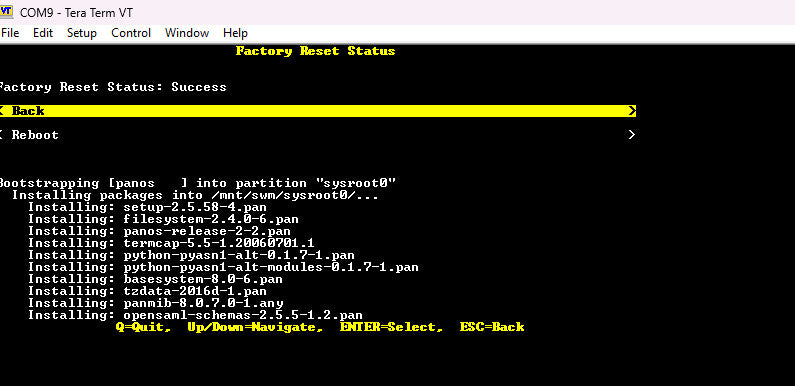Open the Window menu
This screenshot has height=386, width=795.
coord(187,33)
